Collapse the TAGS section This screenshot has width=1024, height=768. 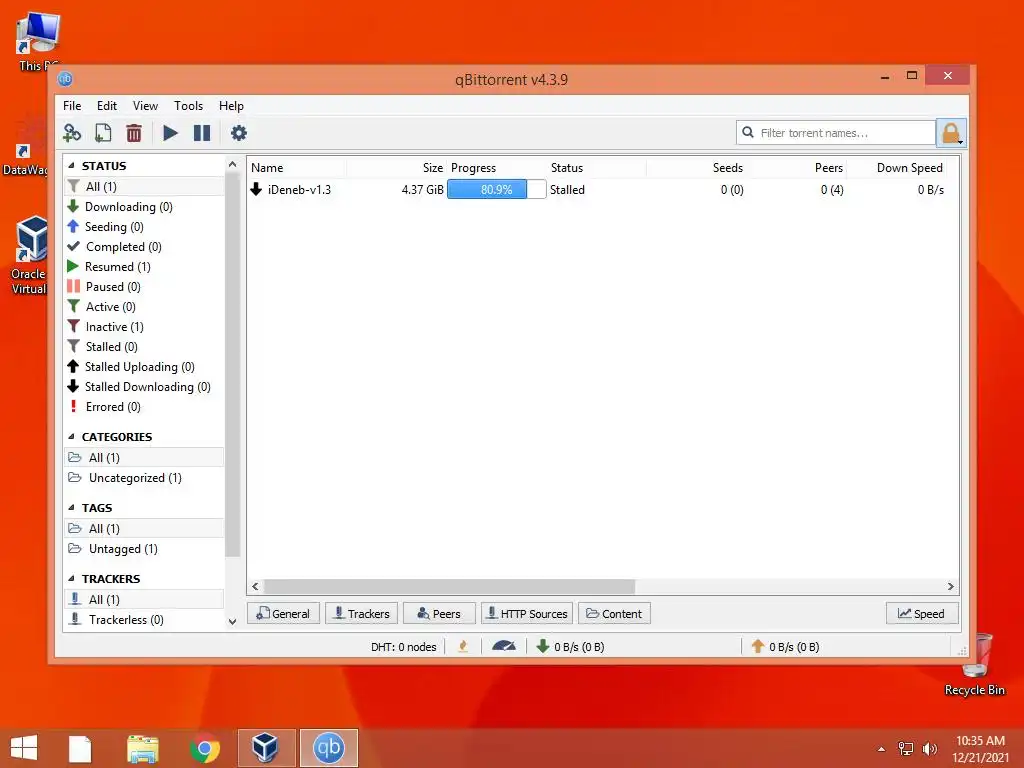coord(71,508)
